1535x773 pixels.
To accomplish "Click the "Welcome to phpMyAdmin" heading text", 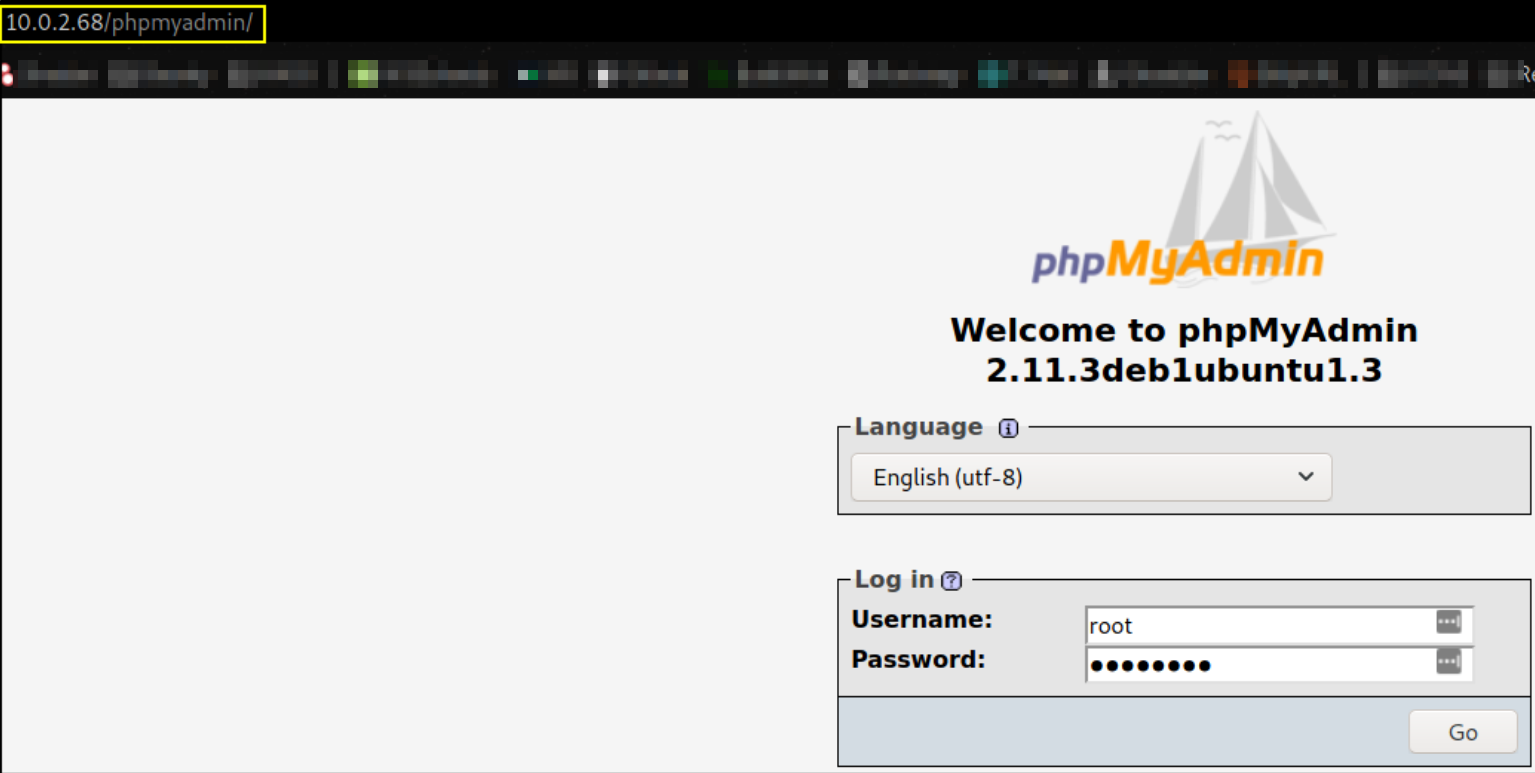I will coord(1184,330).
